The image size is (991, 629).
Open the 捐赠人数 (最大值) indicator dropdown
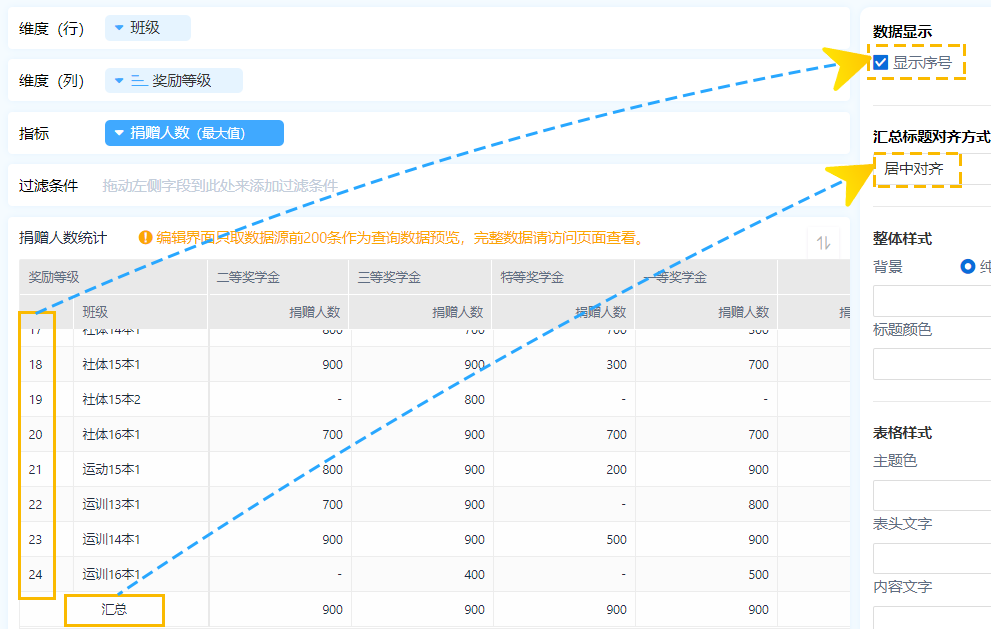tap(194, 133)
